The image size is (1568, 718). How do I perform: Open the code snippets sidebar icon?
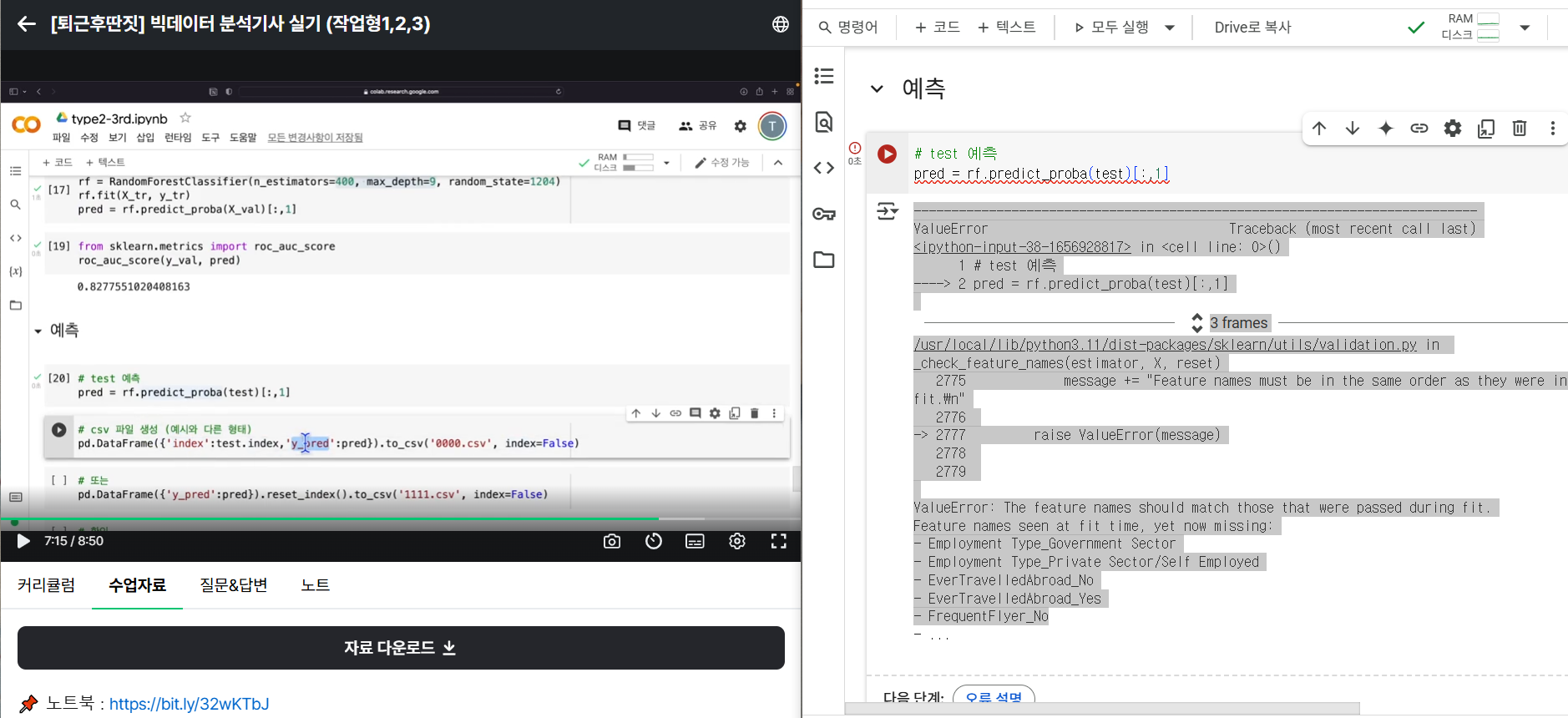point(824,168)
